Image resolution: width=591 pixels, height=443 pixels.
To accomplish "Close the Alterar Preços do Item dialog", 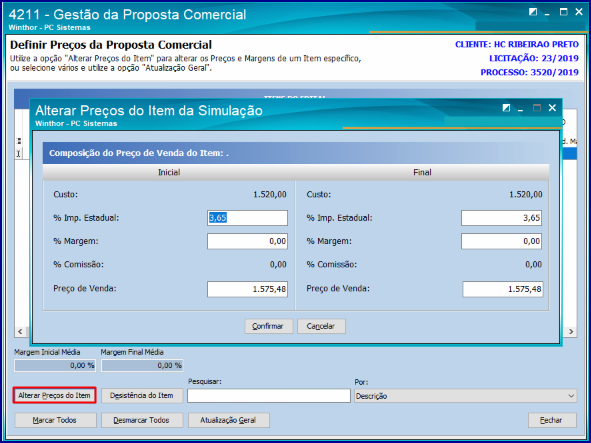I will click(552, 108).
